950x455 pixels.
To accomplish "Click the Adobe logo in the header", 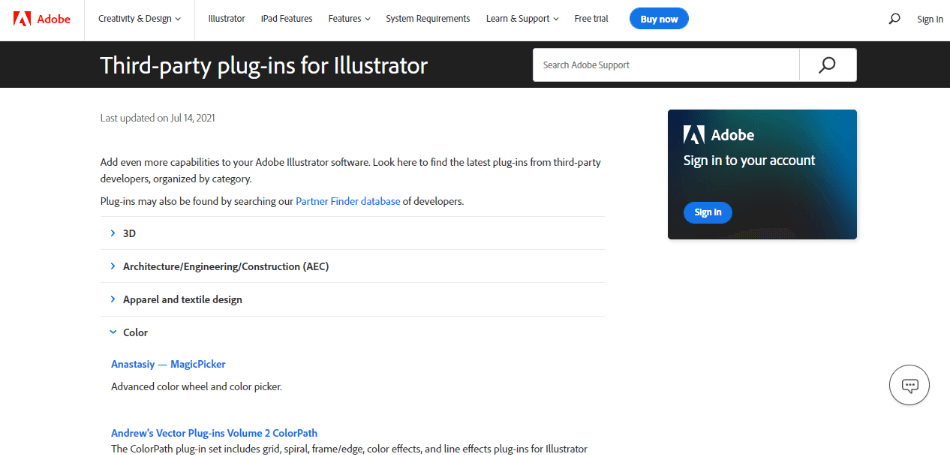I will 42,19.
